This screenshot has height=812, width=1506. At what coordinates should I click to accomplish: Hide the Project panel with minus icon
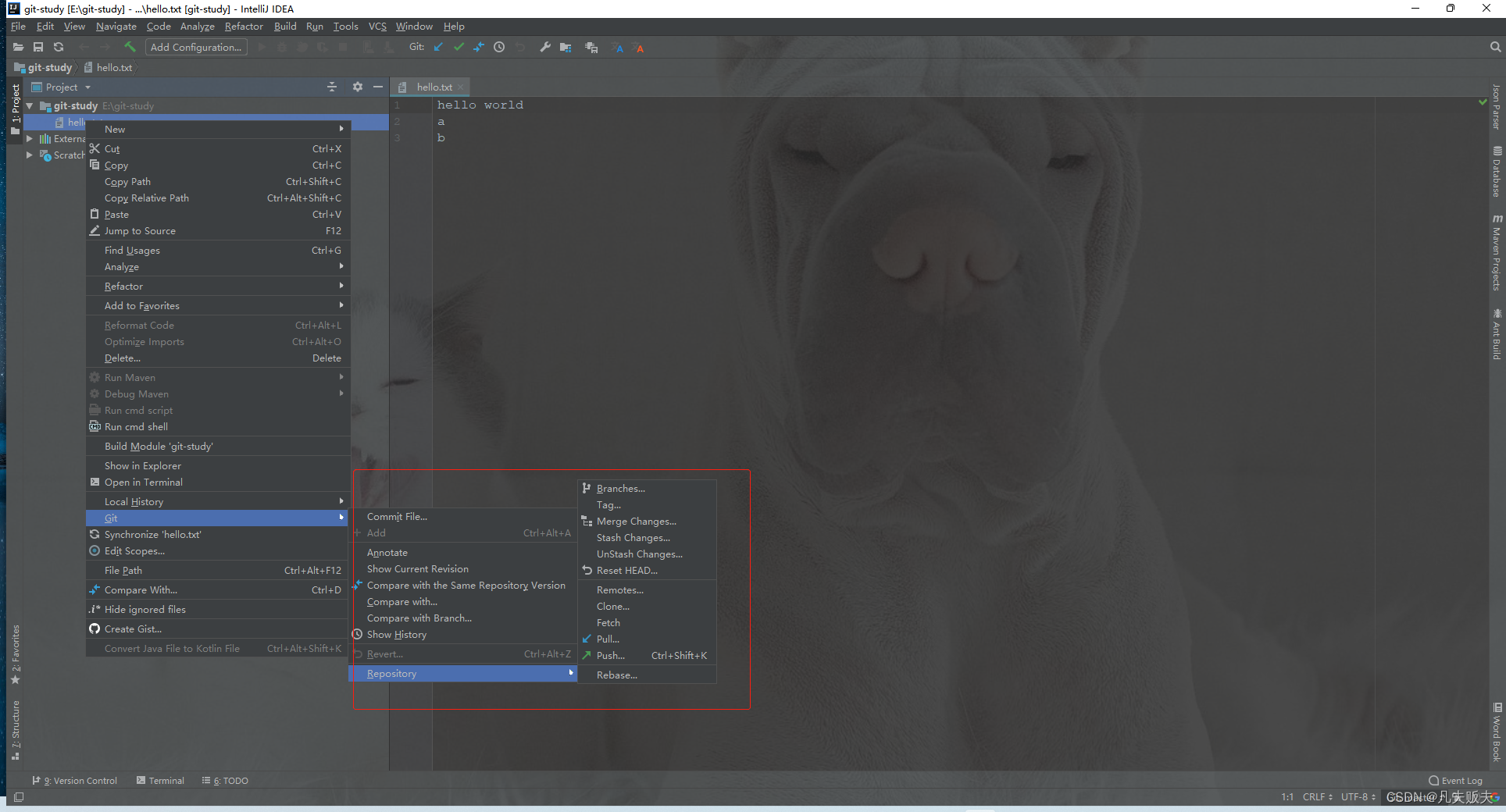point(378,87)
